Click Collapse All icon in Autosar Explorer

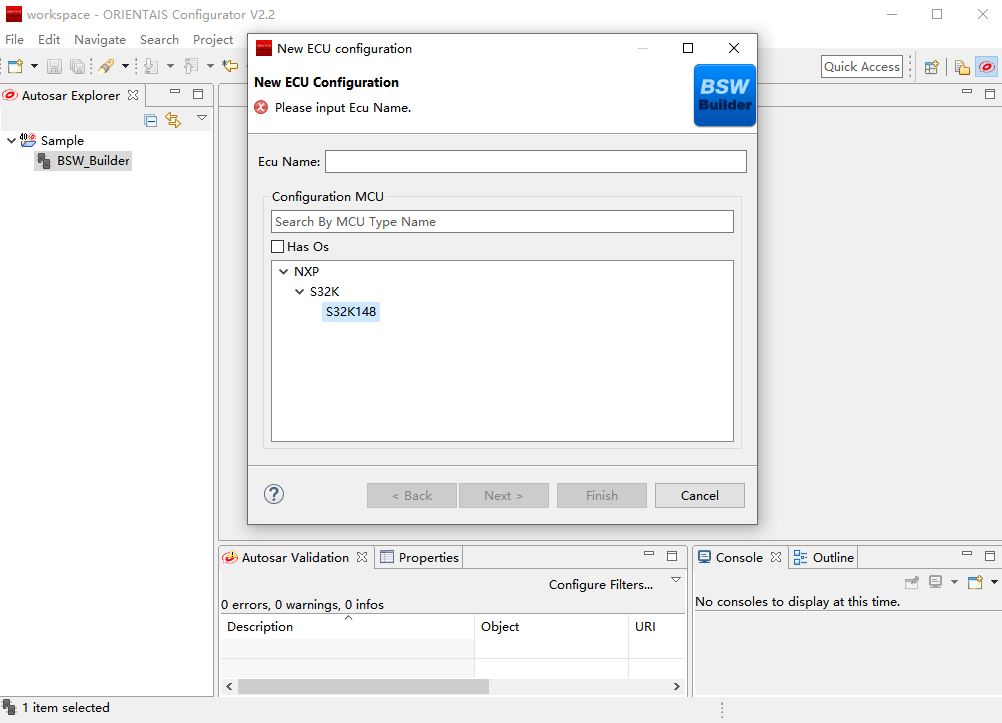pyautogui.click(x=151, y=120)
